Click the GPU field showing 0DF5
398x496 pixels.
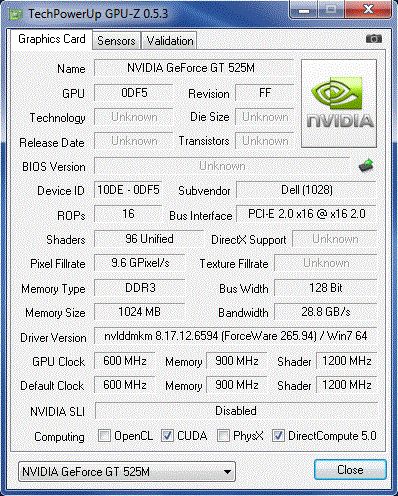point(134,93)
